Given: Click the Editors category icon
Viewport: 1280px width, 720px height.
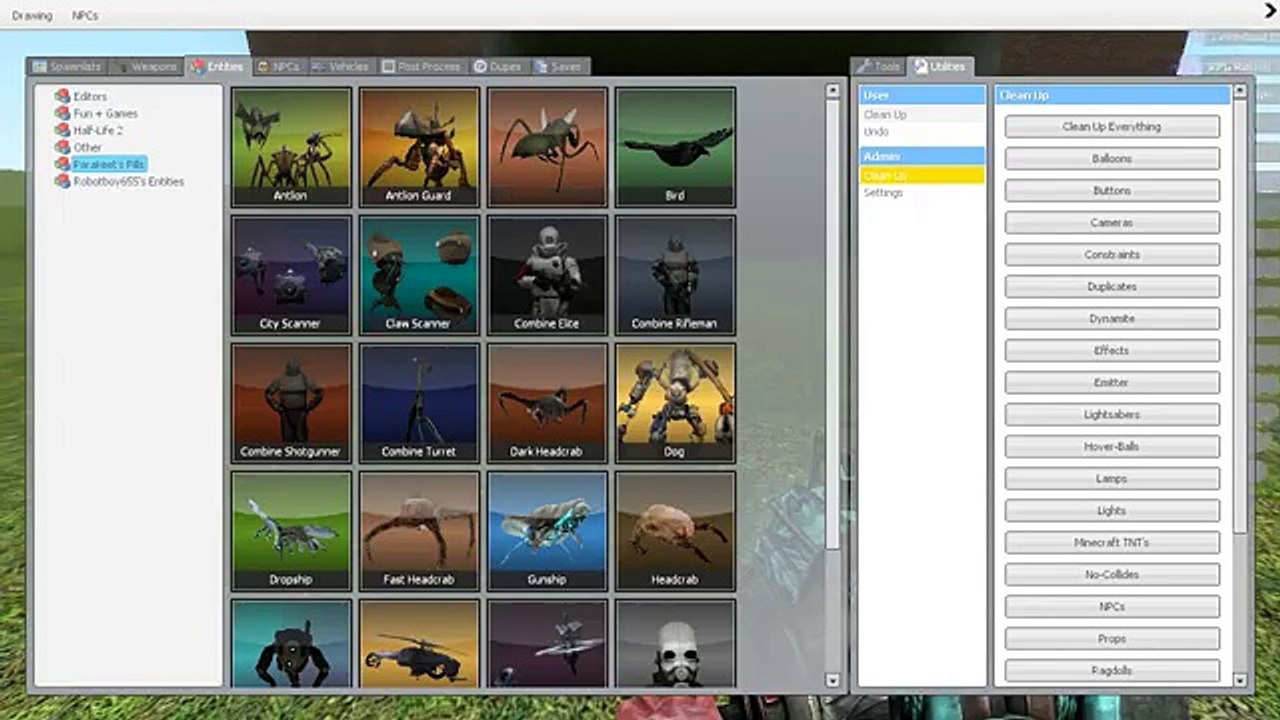Looking at the screenshot, I should pyautogui.click(x=62, y=96).
